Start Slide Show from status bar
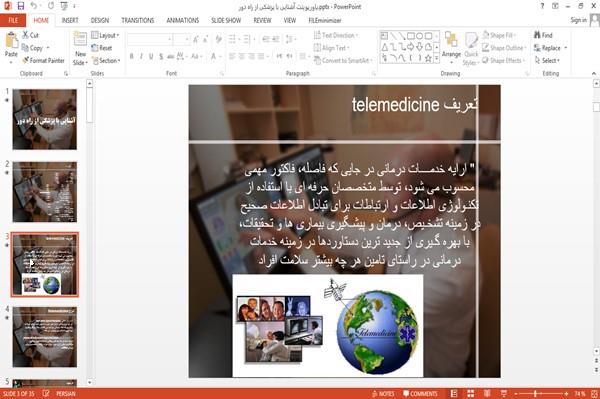The height and width of the screenshot is (399, 600). click(504, 394)
